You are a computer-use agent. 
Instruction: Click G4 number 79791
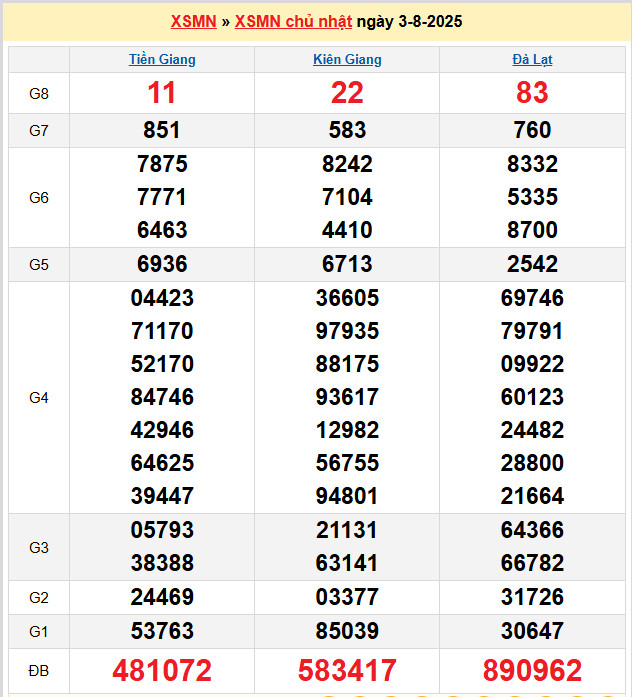(532, 331)
